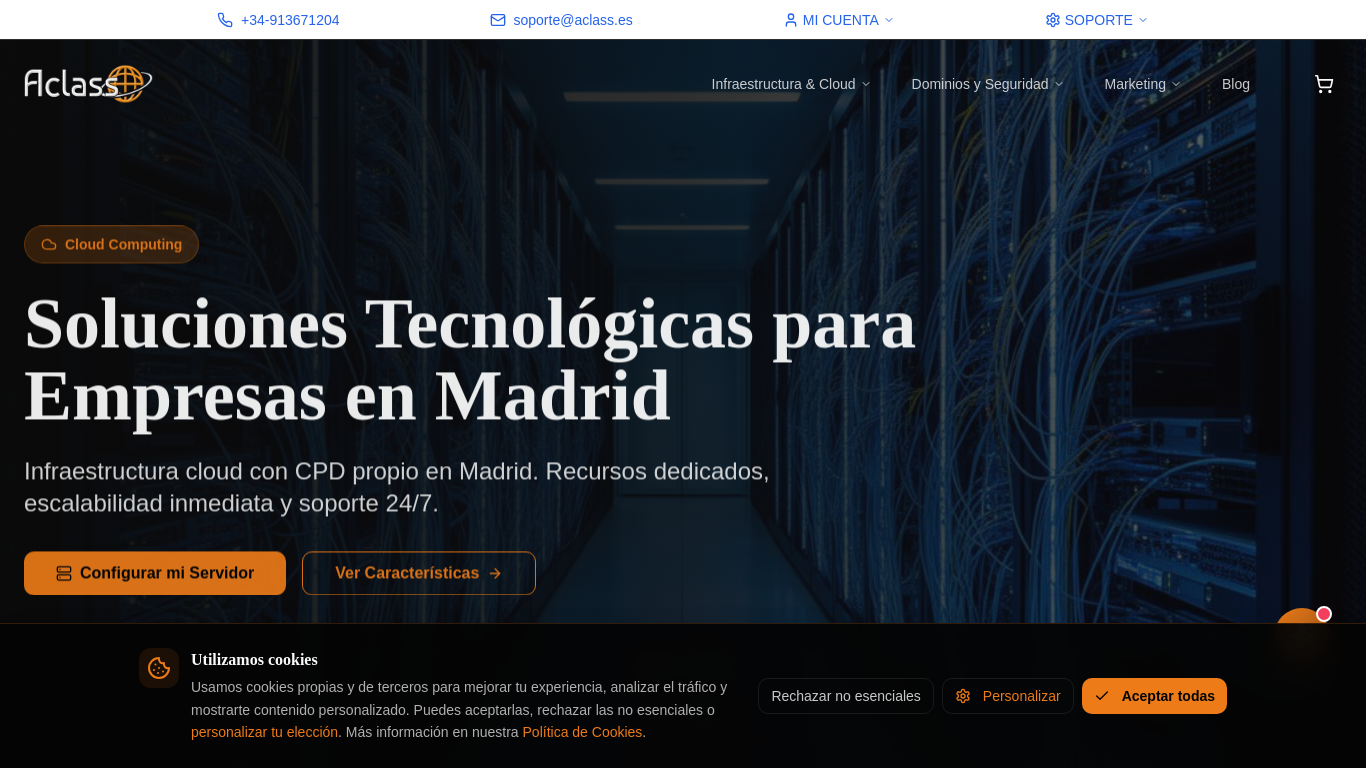Image resolution: width=1366 pixels, height=768 pixels.
Task: Expand Infraestructura & Cloud chevron
Action: point(866,84)
